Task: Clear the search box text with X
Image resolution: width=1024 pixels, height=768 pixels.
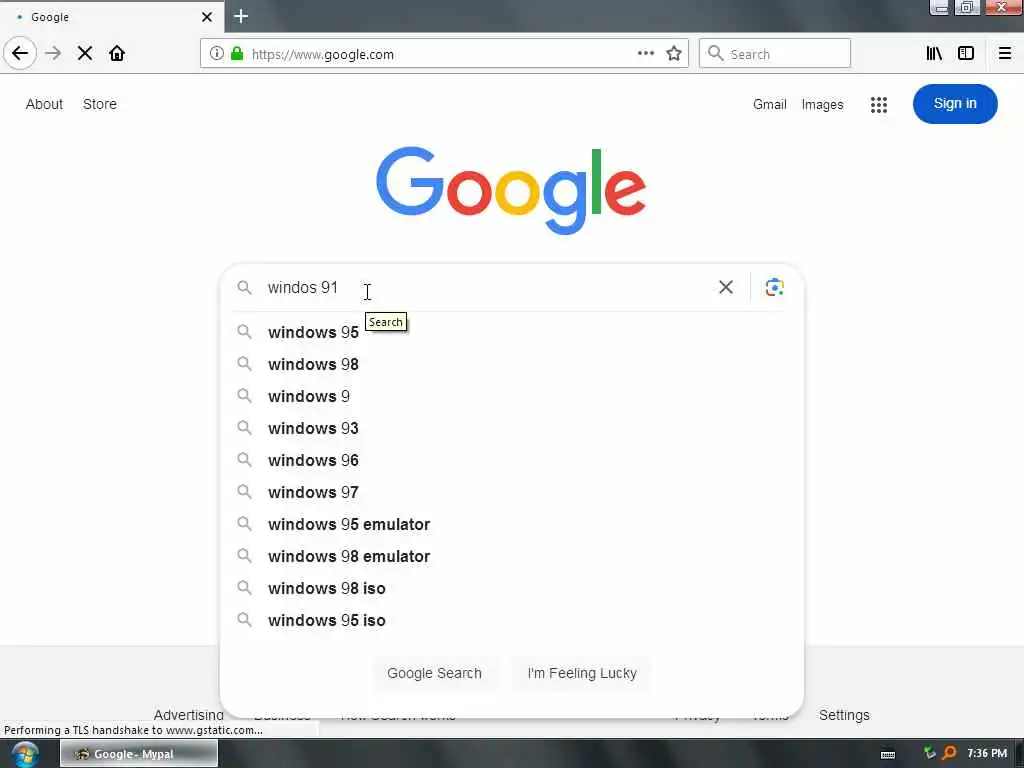Action: pyautogui.click(x=726, y=287)
